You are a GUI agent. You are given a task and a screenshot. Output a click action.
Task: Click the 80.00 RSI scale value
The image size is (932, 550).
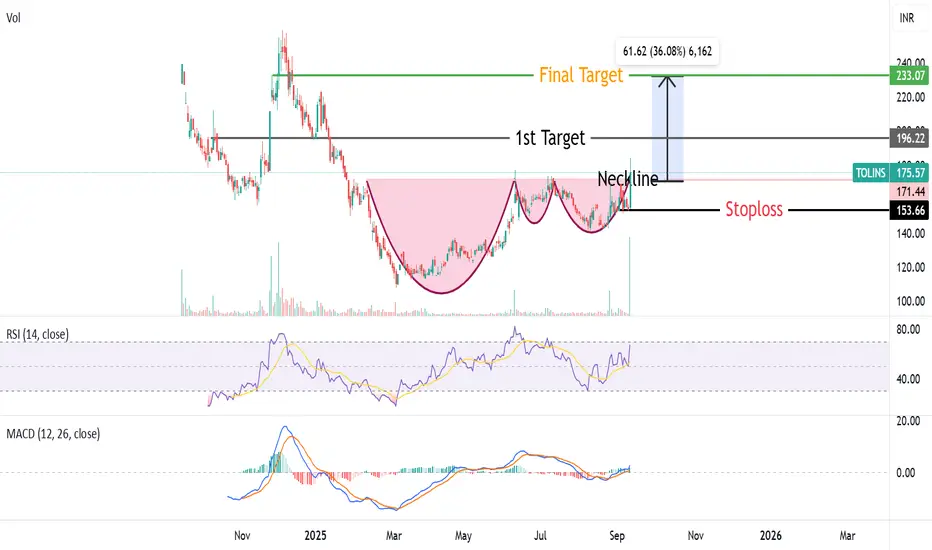point(908,329)
